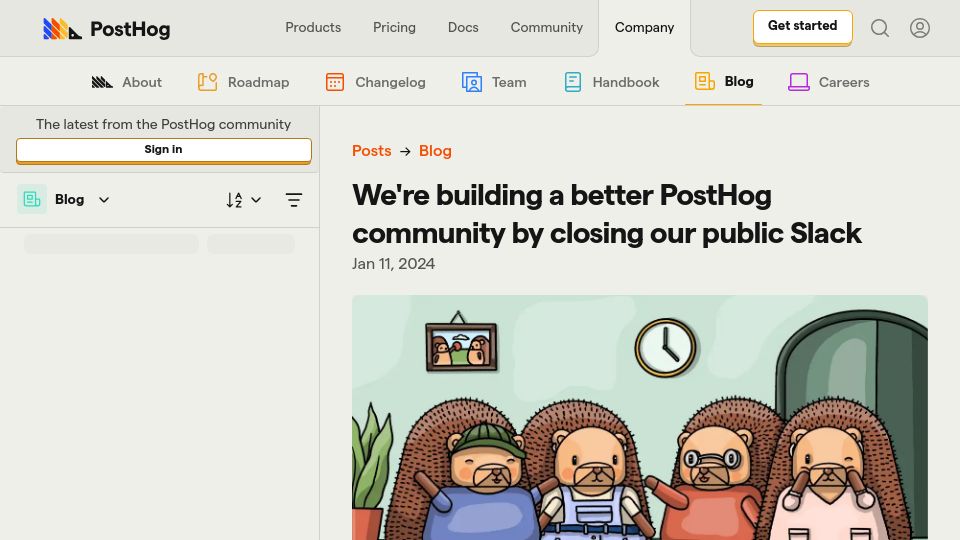
Task: Click the Careers laptop icon
Action: click(799, 82)
